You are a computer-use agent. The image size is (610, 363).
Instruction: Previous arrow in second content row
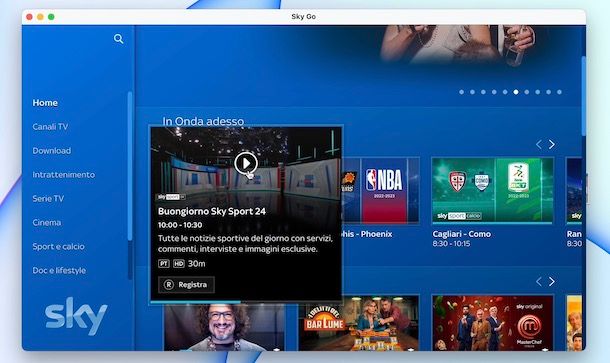coord(539,282)
